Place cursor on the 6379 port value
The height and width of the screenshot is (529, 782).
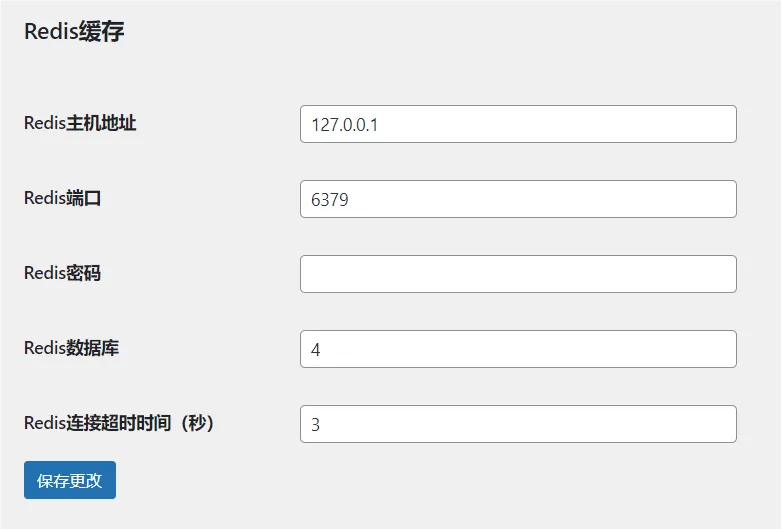pyautogui.click(x=330, y=200)
